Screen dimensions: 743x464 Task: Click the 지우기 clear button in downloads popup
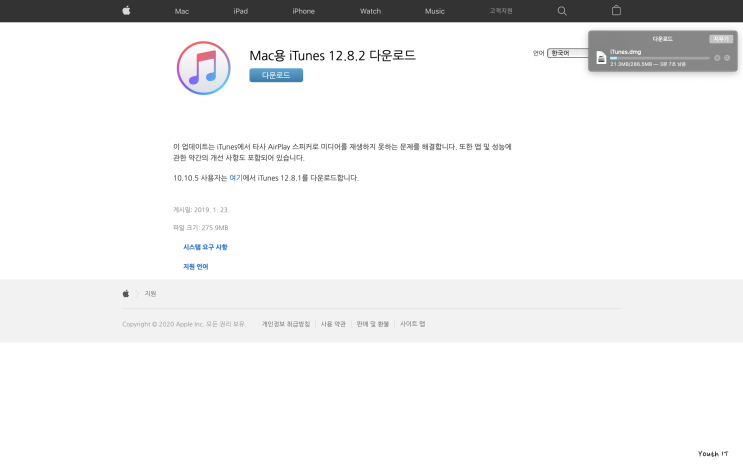[721, 39]
